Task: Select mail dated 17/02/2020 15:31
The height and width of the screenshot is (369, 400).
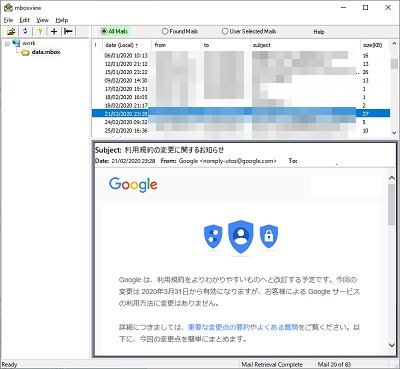Action: coord(241,89)
